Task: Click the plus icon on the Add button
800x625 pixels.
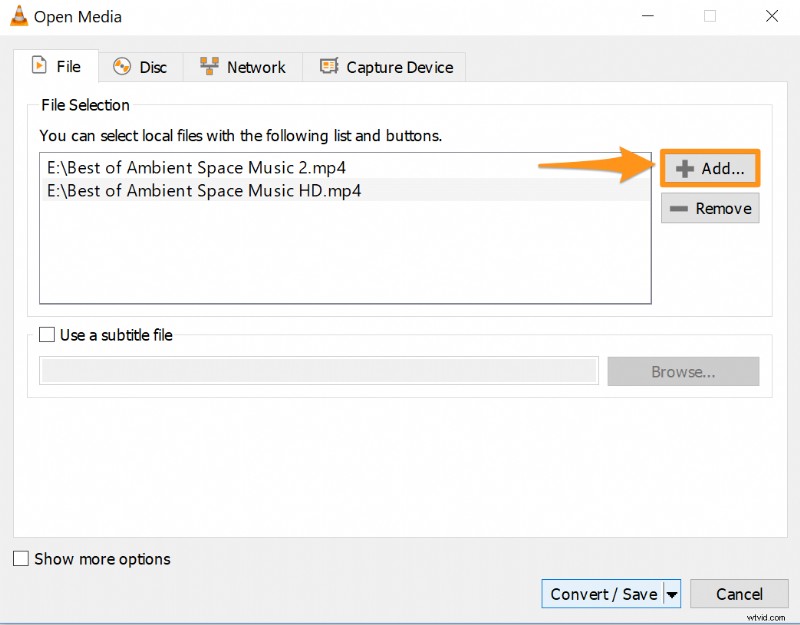Action: click(684, 168)
